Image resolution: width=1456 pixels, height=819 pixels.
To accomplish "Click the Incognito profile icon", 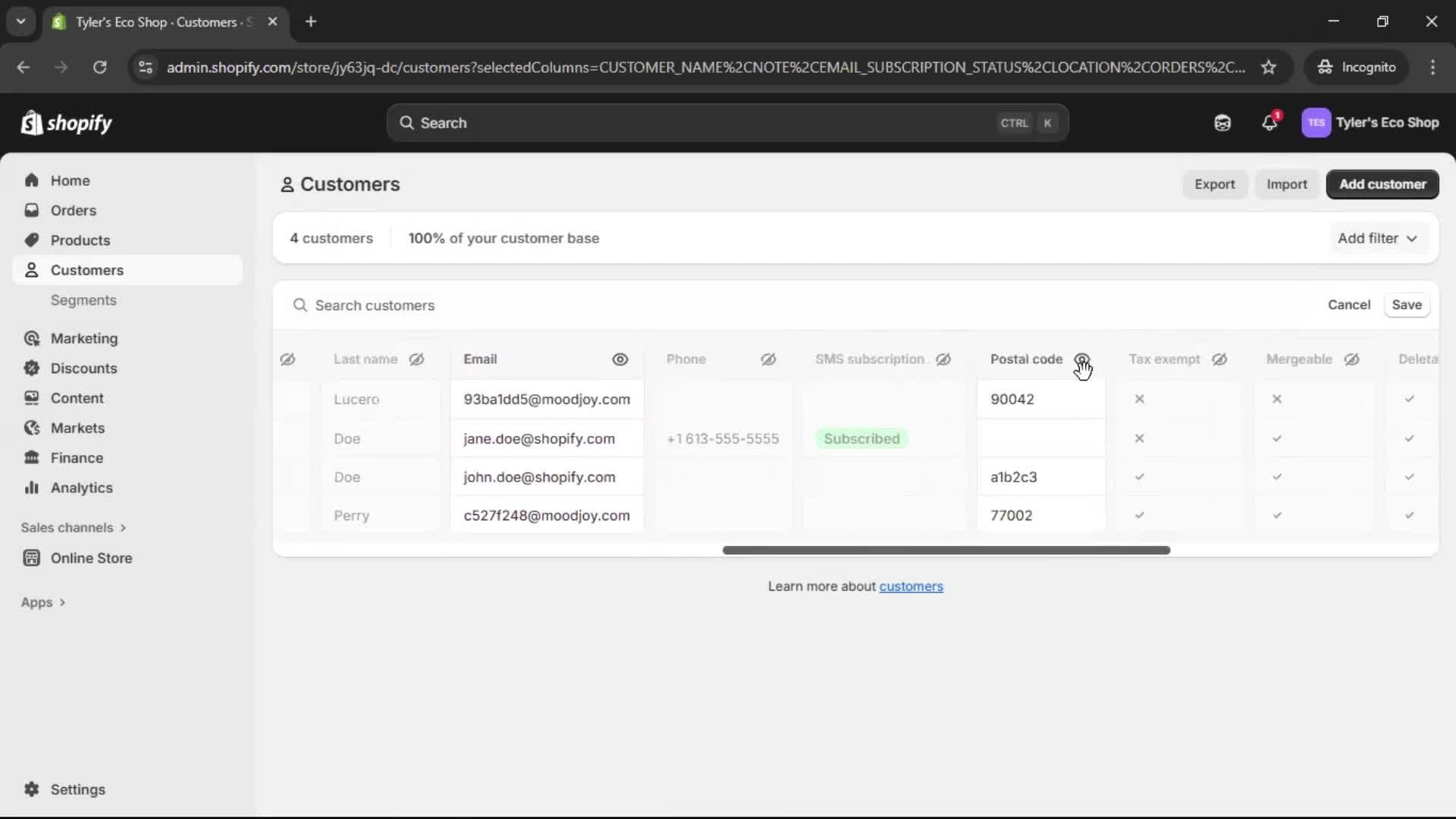I will click(x=1325, y=67).
